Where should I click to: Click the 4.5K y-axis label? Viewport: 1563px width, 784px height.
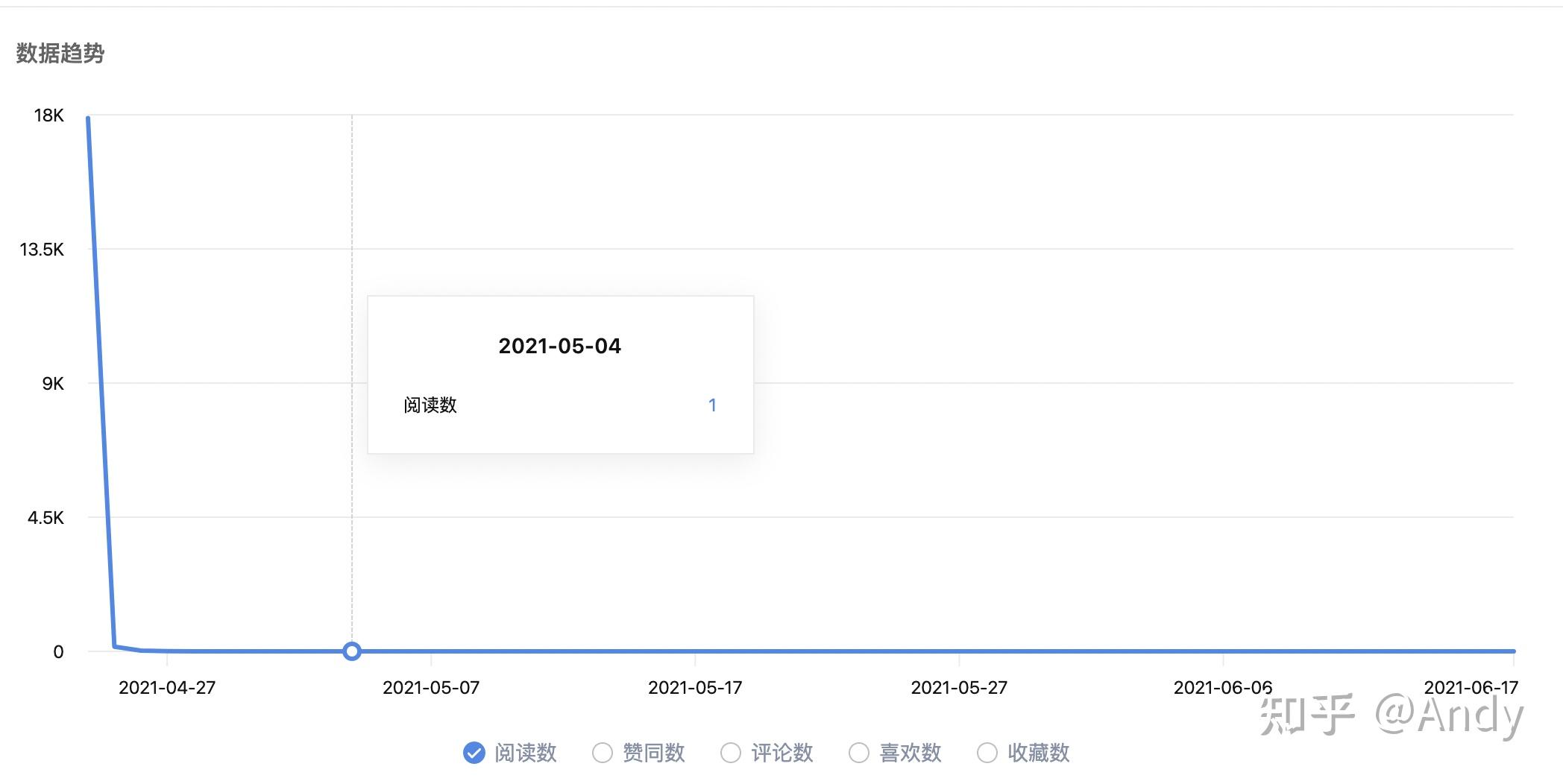(46, 517)
